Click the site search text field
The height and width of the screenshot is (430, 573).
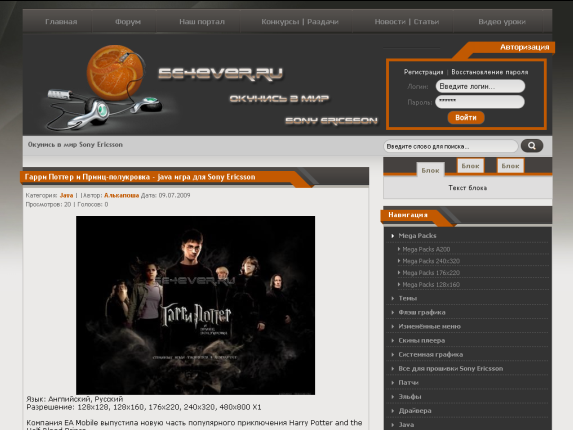click(451, 146)
